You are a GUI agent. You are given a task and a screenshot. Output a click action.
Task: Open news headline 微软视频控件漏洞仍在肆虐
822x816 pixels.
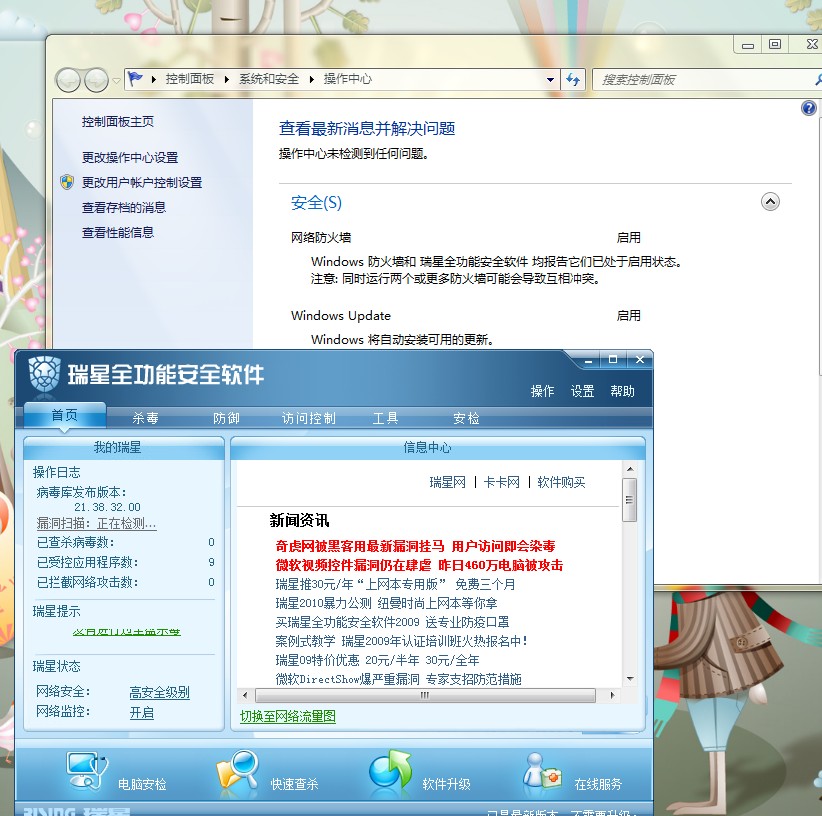tap(419, 565)
